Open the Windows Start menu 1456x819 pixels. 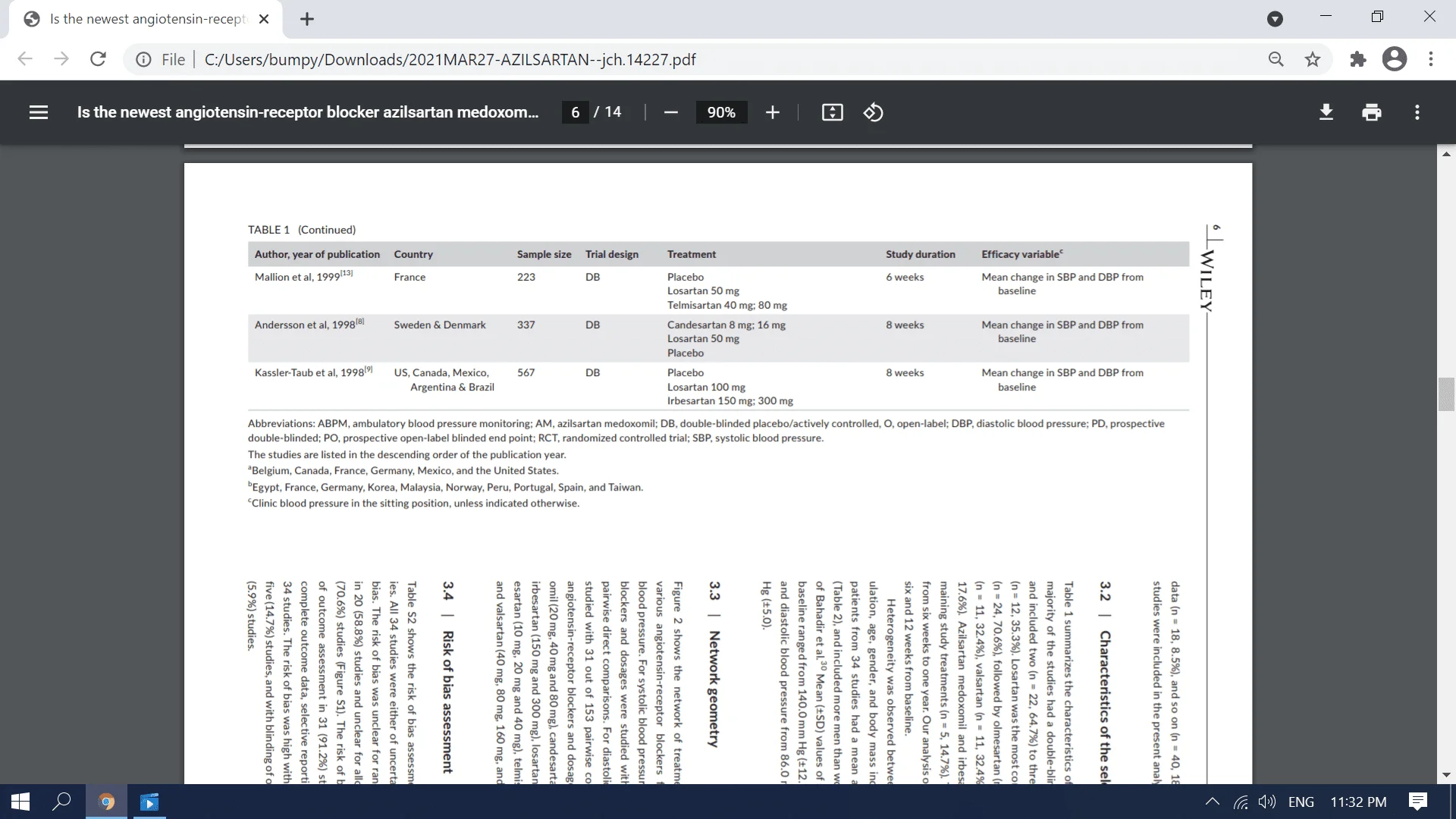click(x=20, y=802)
